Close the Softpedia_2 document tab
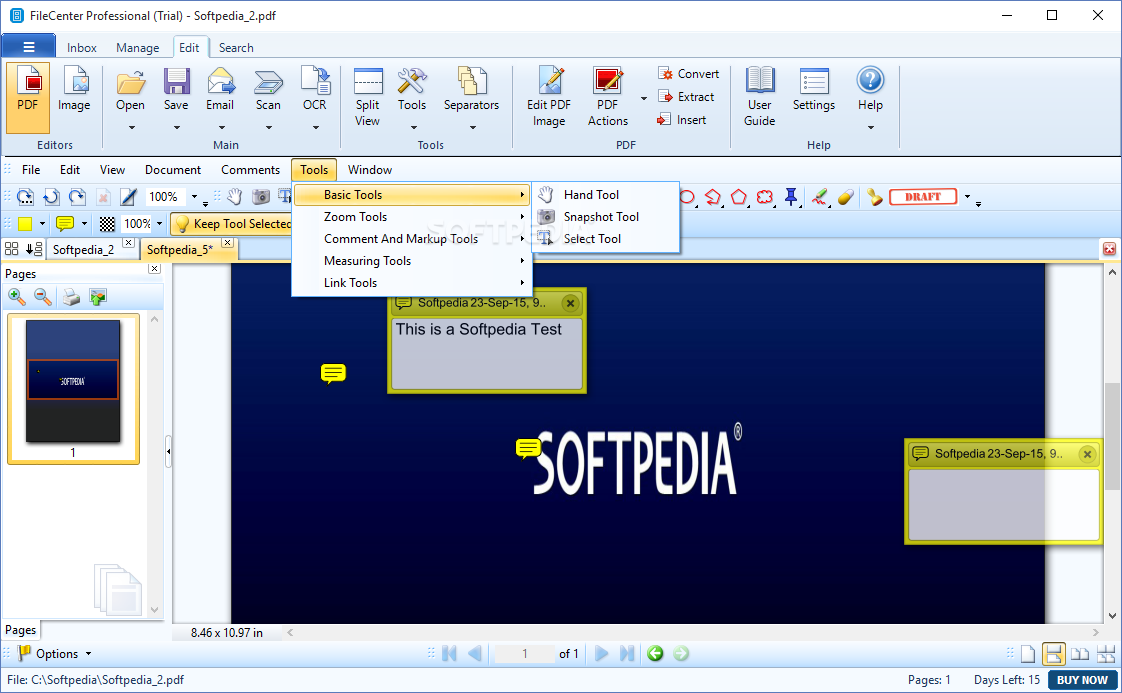1122x693 pixels. (x=128, y=243)
